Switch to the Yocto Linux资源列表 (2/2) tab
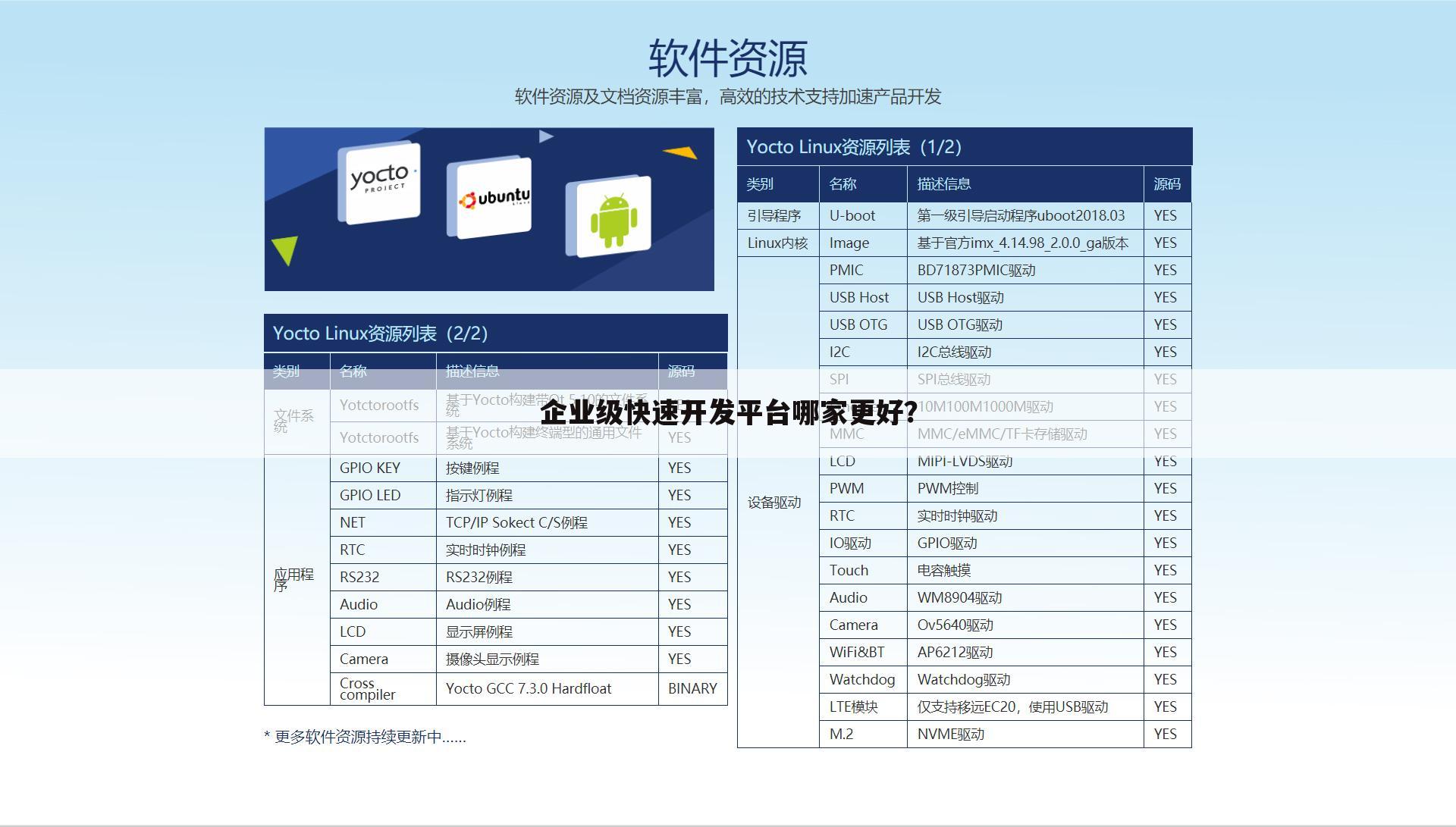The height and width of the screenshot is (827, 1456). (381, 332)
